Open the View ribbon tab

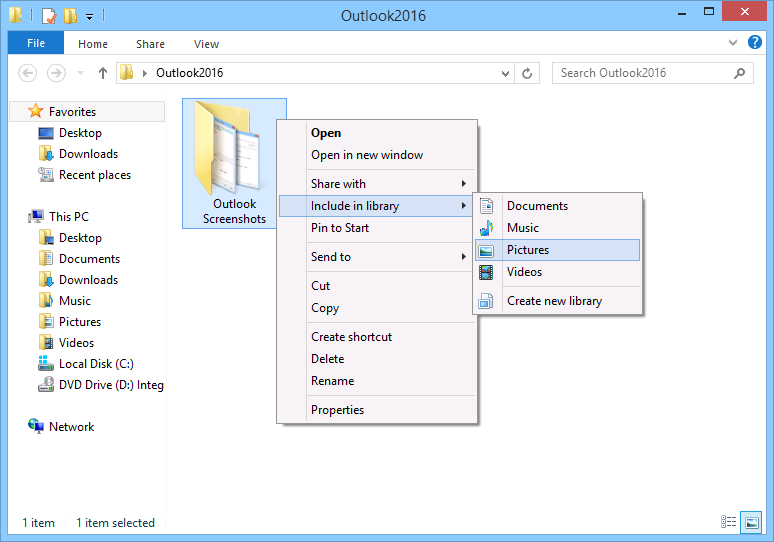(206, 44)
